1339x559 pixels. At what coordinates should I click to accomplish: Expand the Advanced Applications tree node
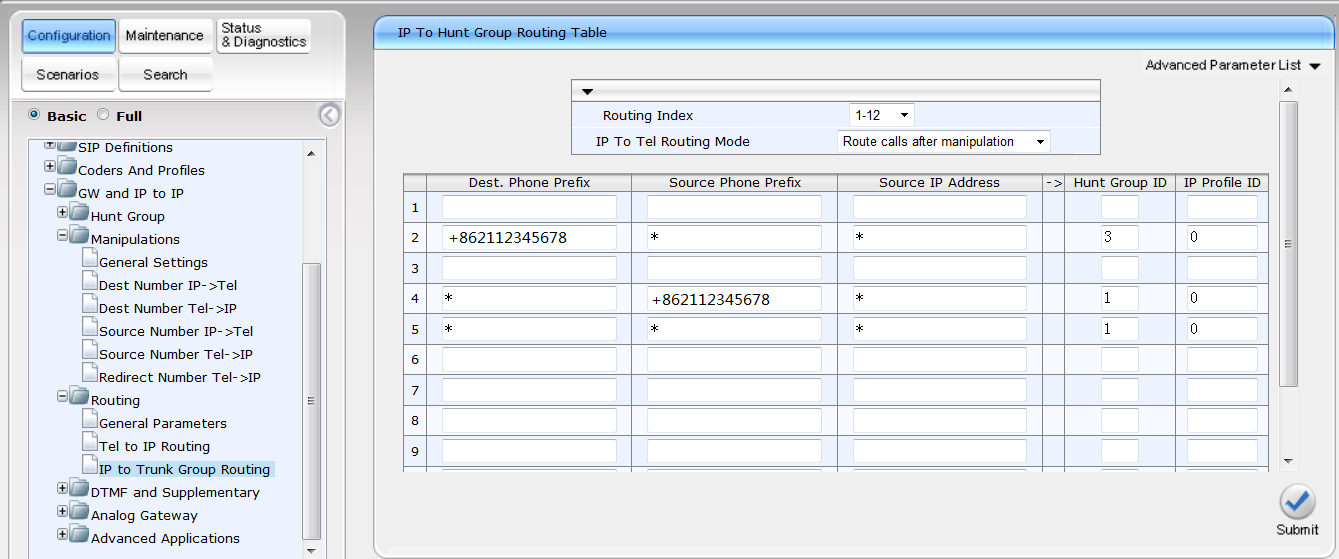62,535
